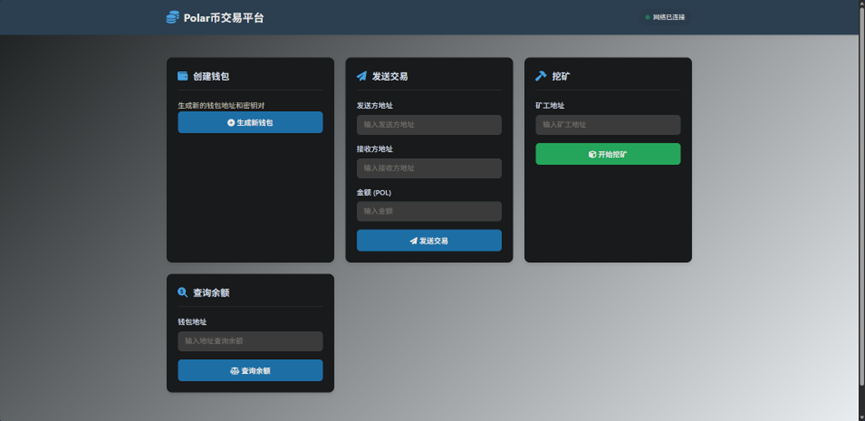The image size is (865, 421).
Task: Click the hammer icon beside 挖矿
Action: [541, 76]
